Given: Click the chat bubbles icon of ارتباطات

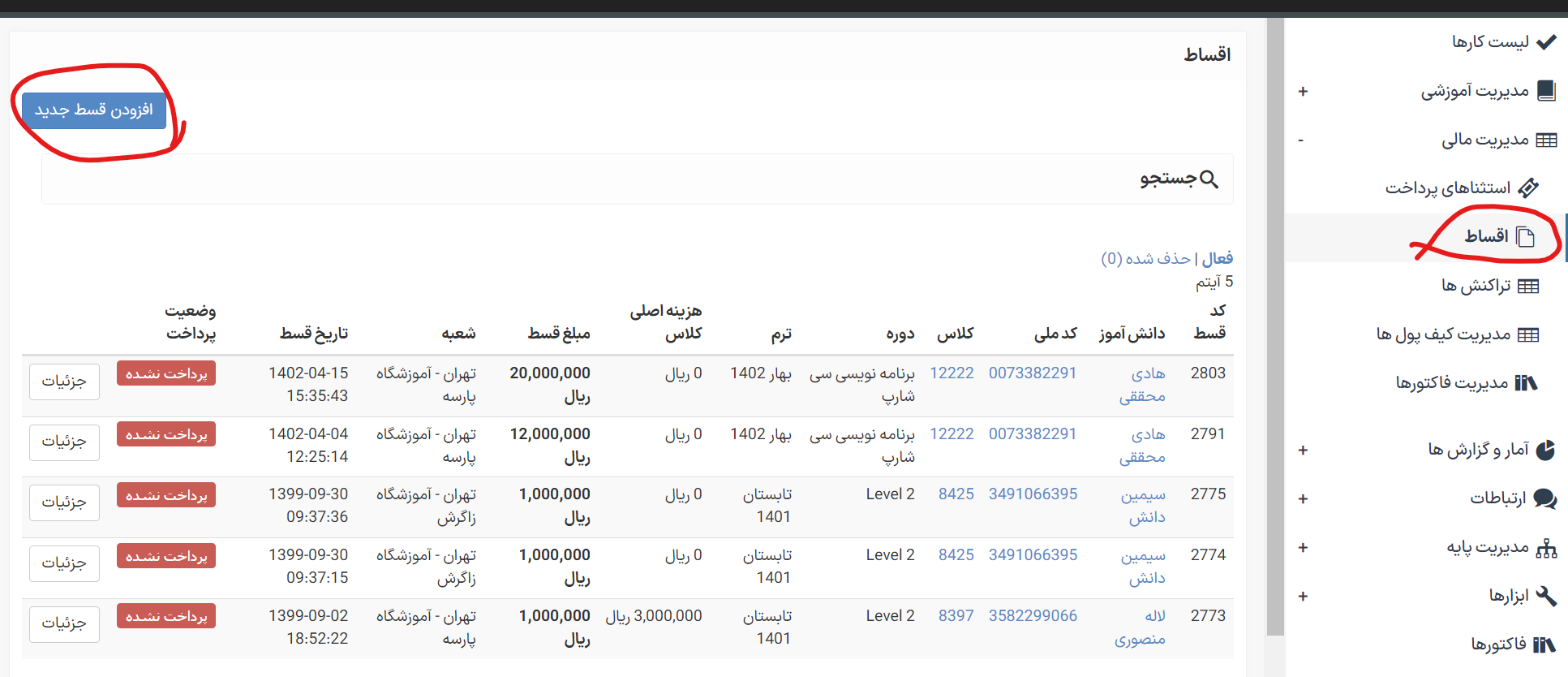Looking at the screenshot, I should 1545,498.
